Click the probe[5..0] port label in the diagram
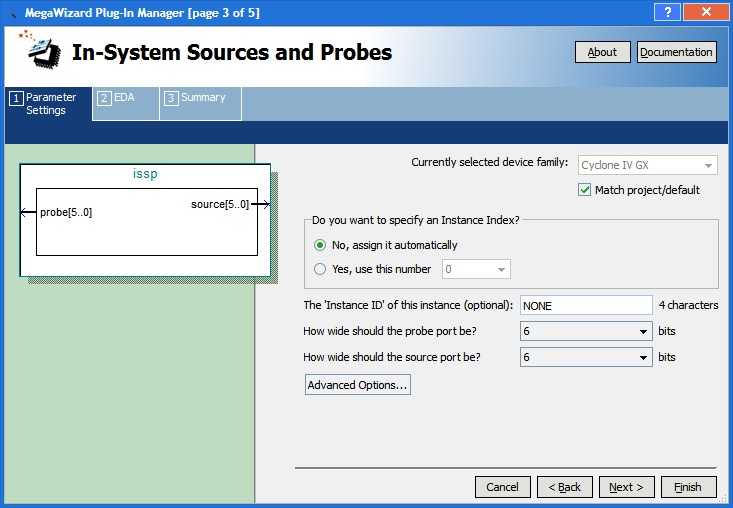The image size is (733, 508). click(66, 212)
